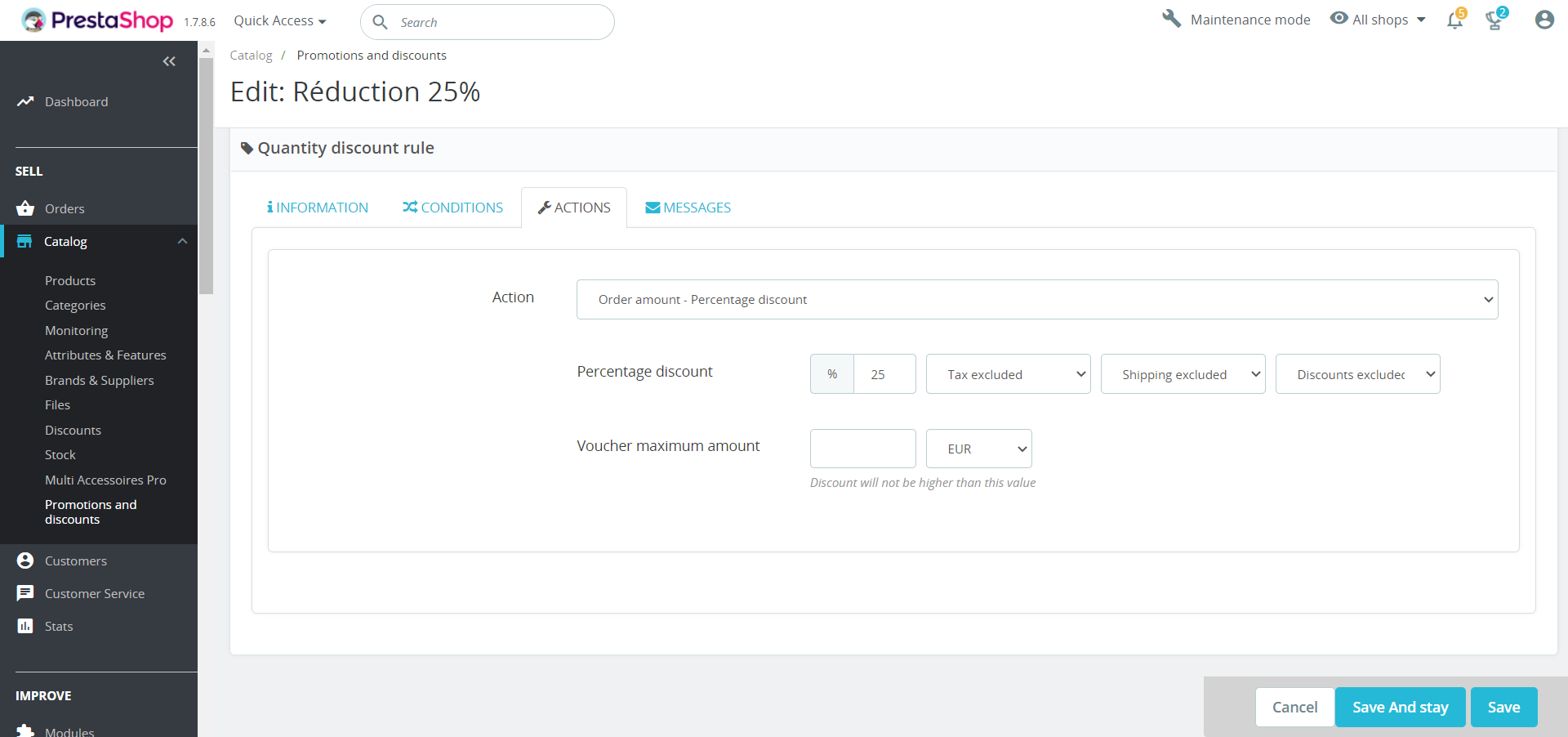Open the trophy merchant expertise icon
The height and width of the screenshot is (737, 1568).
(1495, 20)
